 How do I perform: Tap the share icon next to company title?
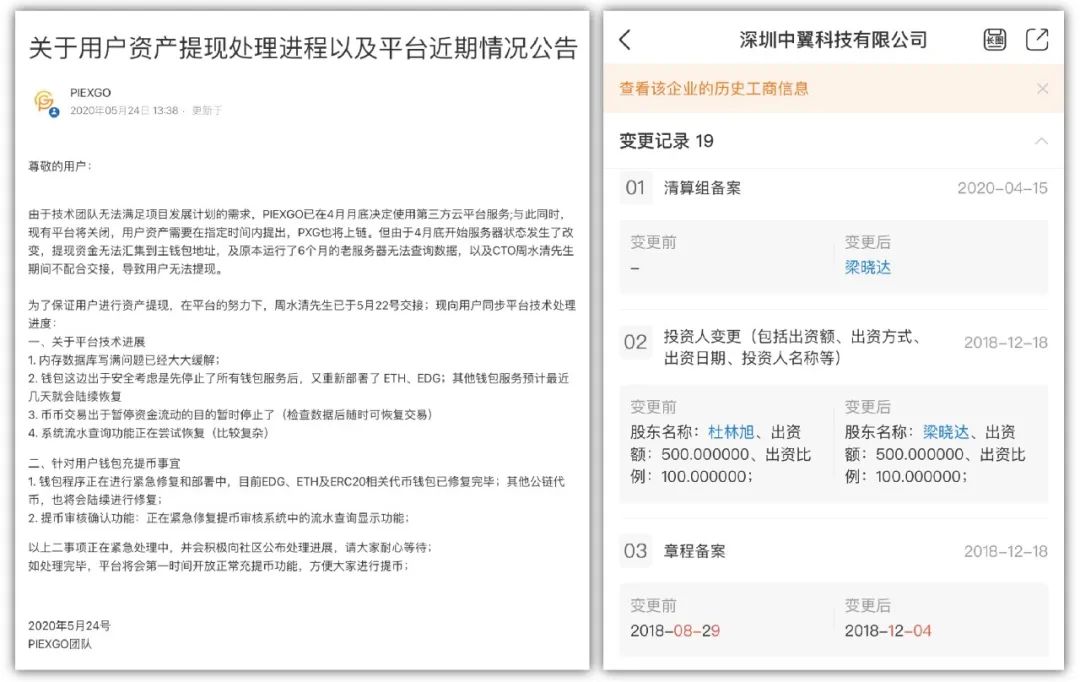pos(1037,39)
